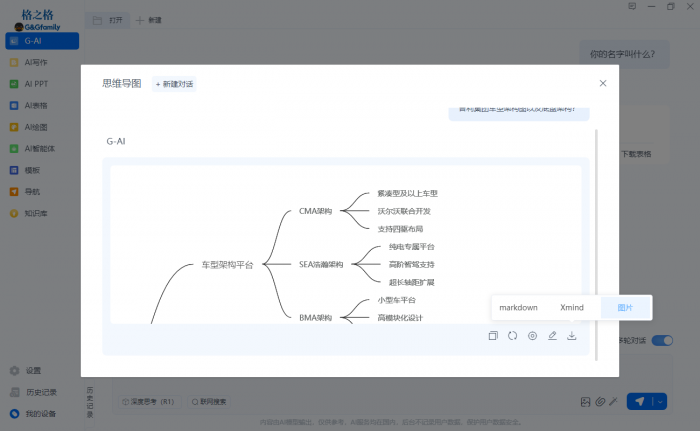This screenshot has height=431, width=700.
Task: Start a new chat with 新建对话
Action: coord(175,84)
